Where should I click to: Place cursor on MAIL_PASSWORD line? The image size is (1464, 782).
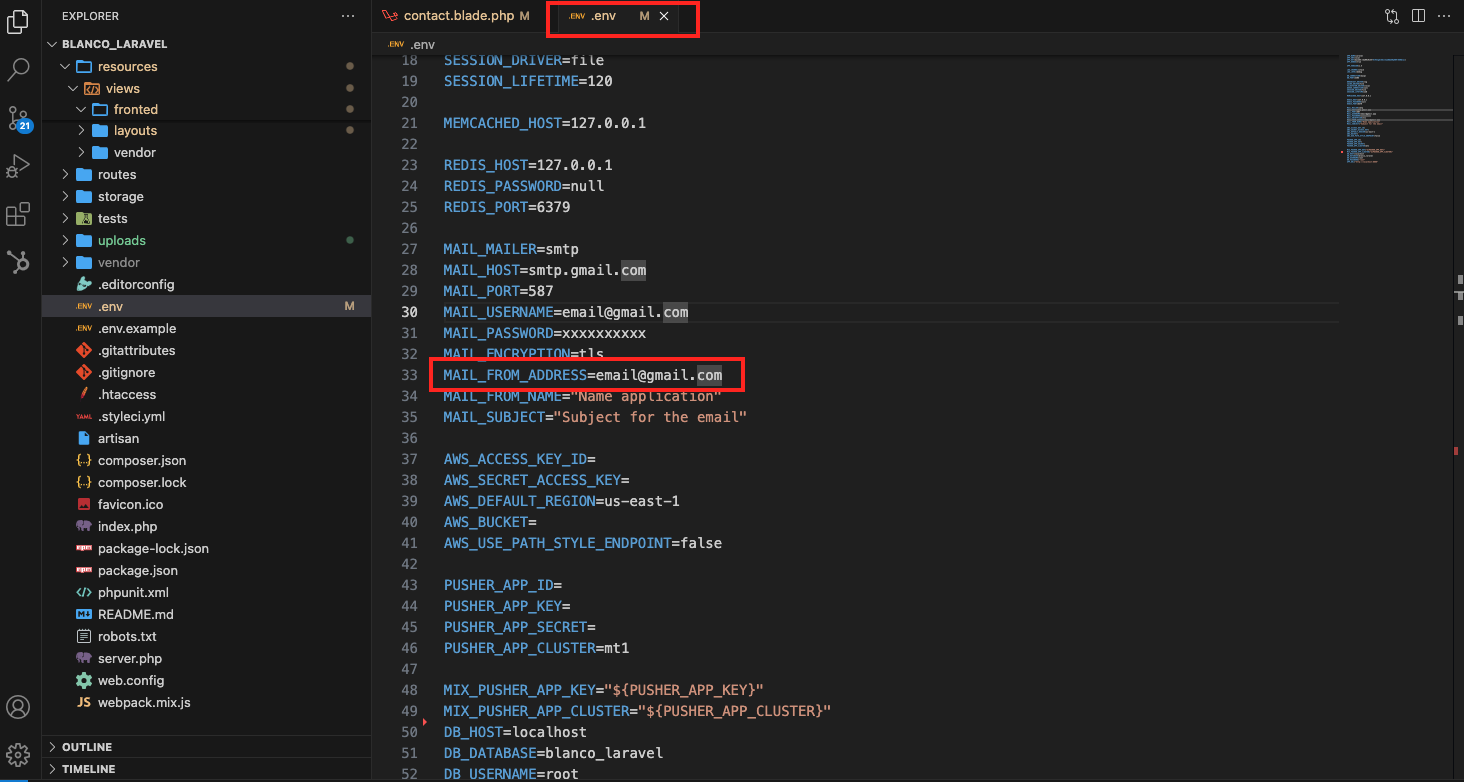pyautogui.click(x=545, y=333)
